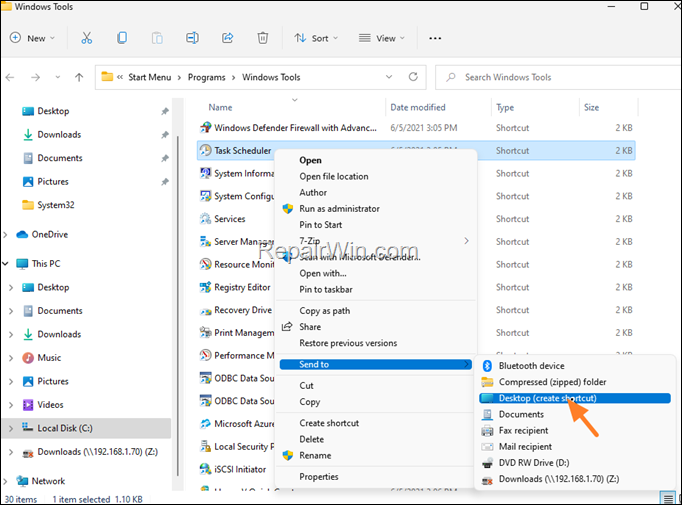This screenshot has height=505, width=682.
Task: Click the DVD RW Drive icon
Action: 487,463
